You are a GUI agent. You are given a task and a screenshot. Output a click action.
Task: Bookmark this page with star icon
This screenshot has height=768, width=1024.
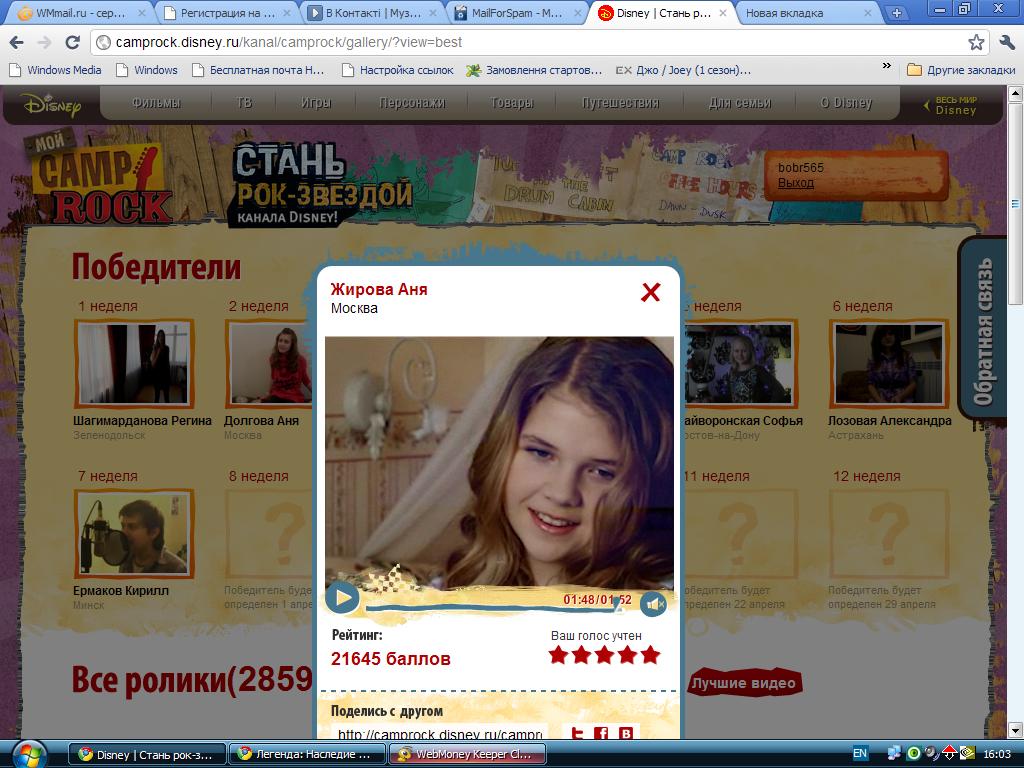[976, 42]
